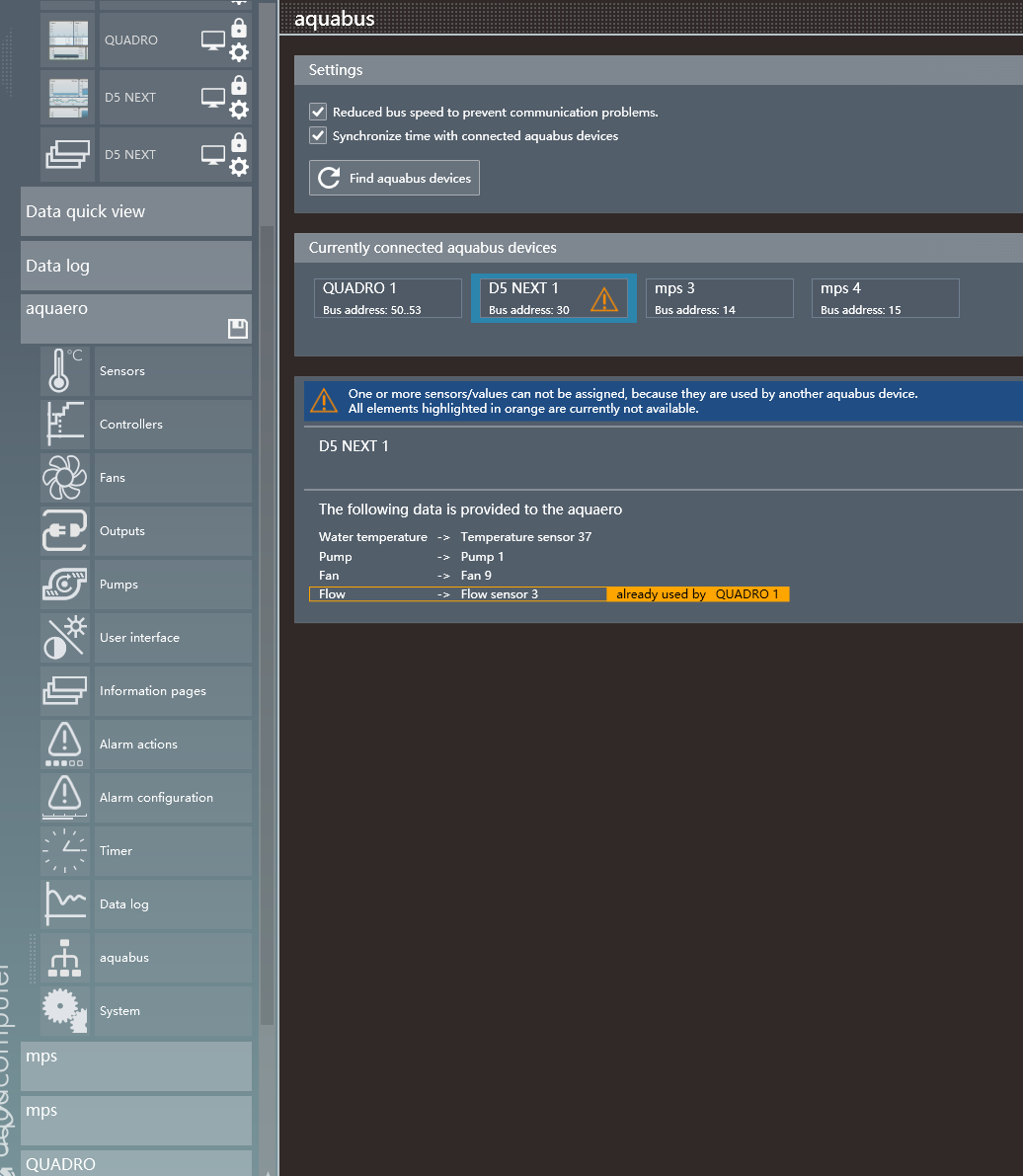Click the gear icon beside QUADRO
Viewport: 1023px width, 1176px height.
click(239, 52)
